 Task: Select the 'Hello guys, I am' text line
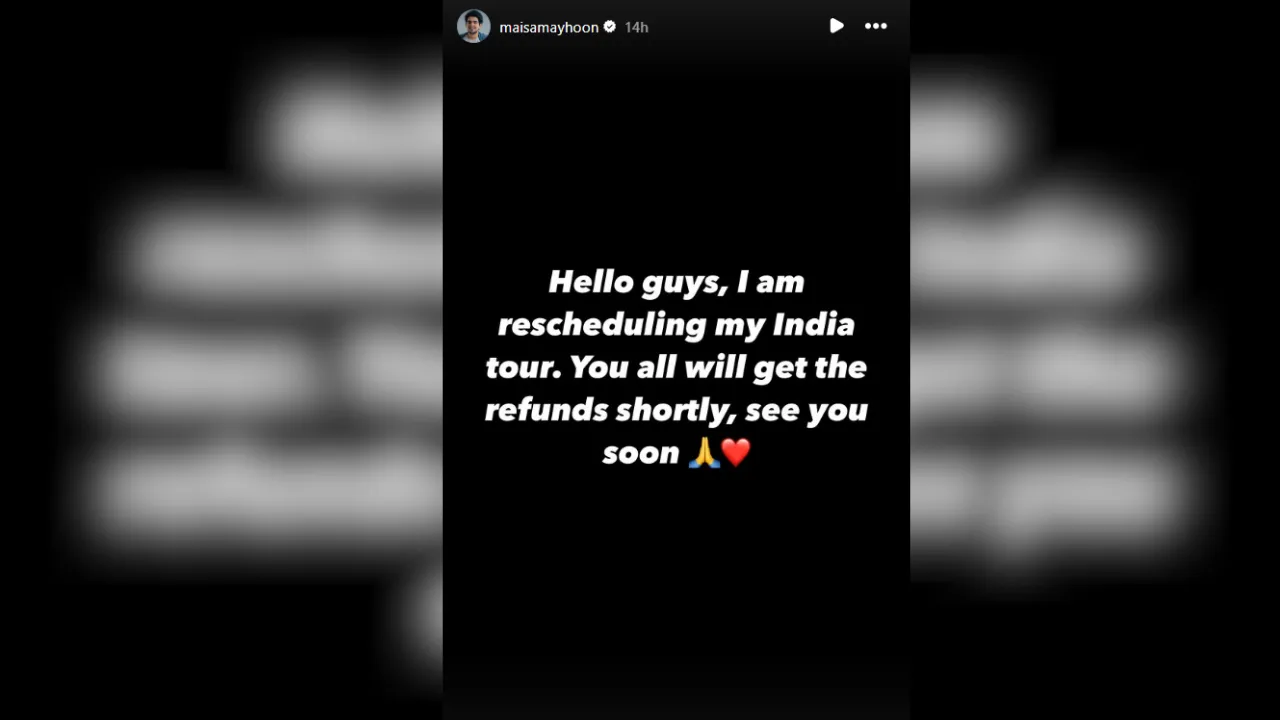click(x=676, y=283)
